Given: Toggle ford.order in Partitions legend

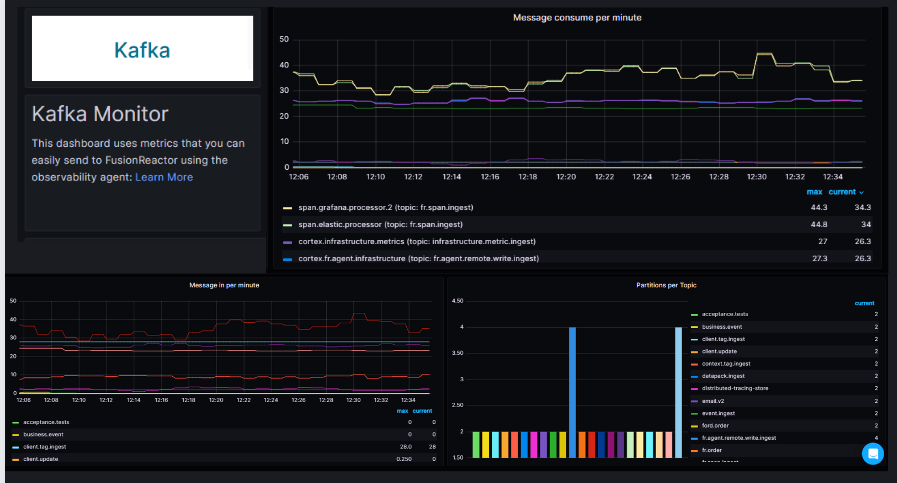Looking at the screenshot, I should coord(715,425).
